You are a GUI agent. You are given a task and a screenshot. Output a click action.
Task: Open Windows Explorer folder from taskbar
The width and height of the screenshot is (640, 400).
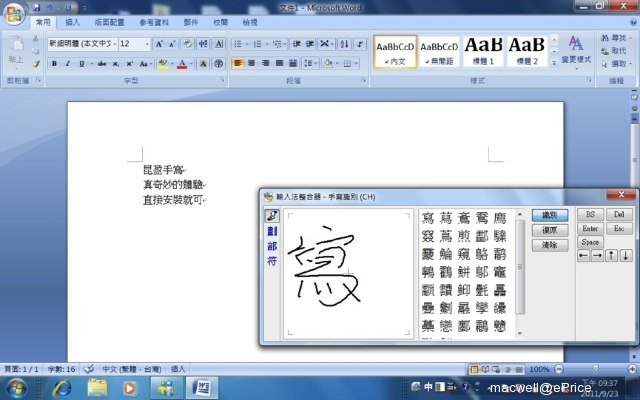(97, 388)
